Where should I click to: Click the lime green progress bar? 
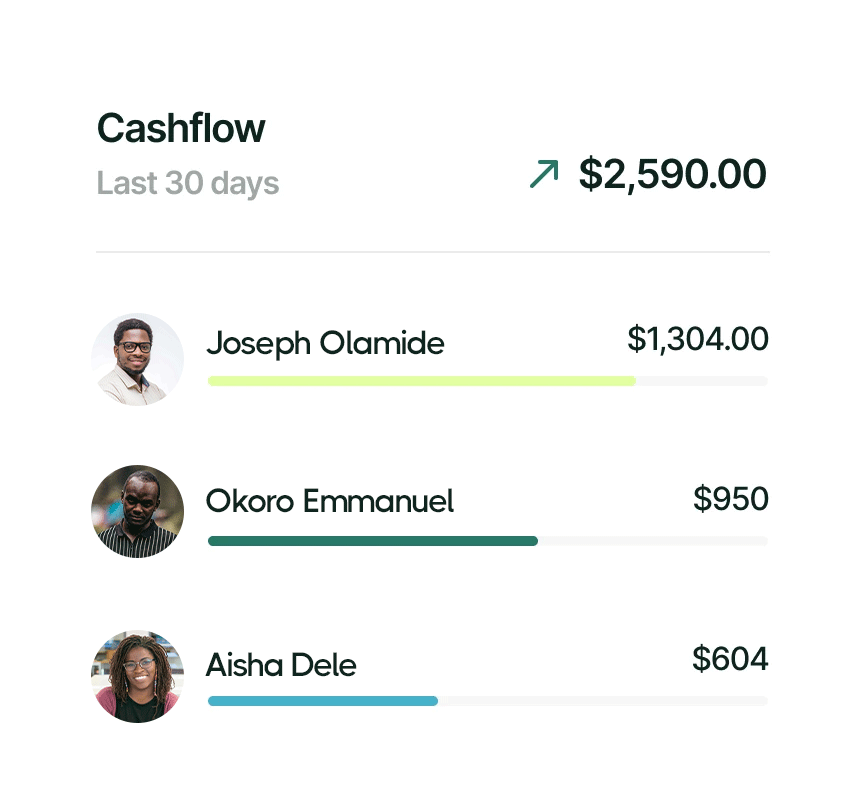click(422, 381)
